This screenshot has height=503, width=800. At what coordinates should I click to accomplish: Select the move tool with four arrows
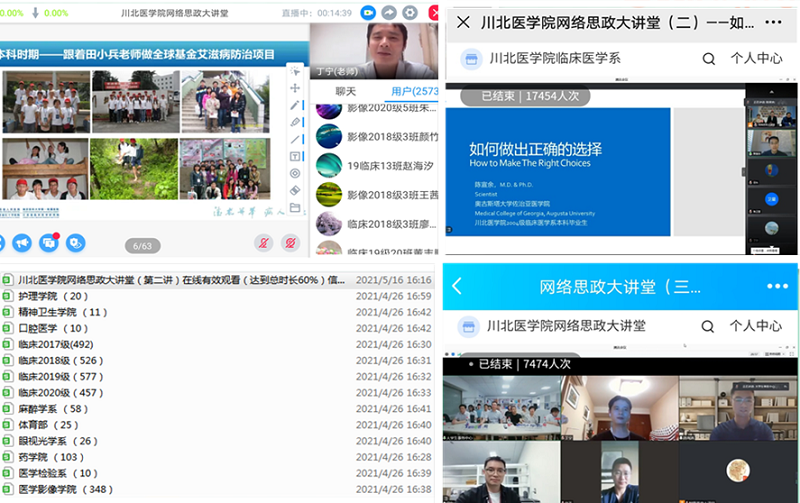(x=295, y=88)
